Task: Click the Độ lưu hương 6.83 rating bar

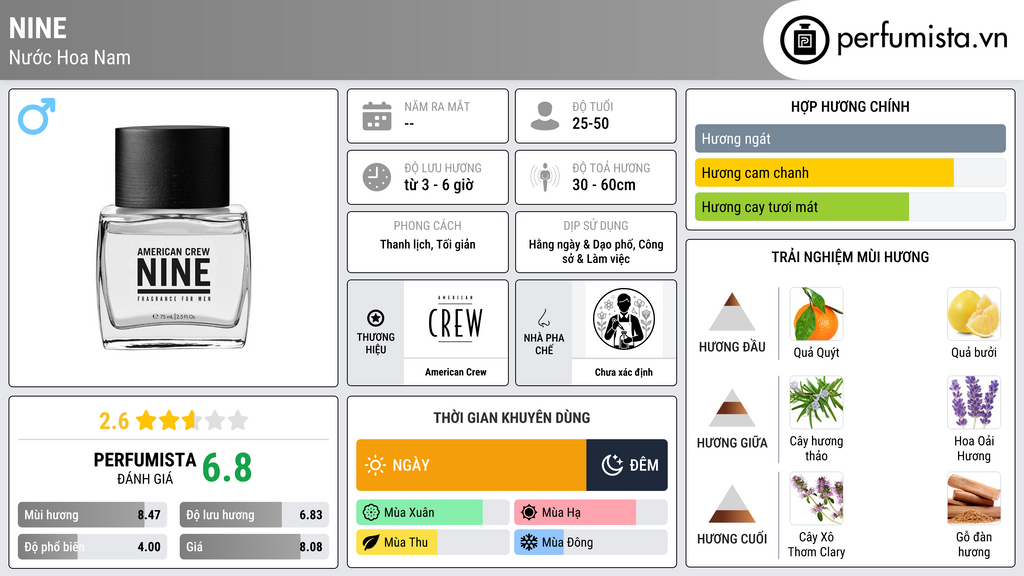Action: tap(254, 515)
